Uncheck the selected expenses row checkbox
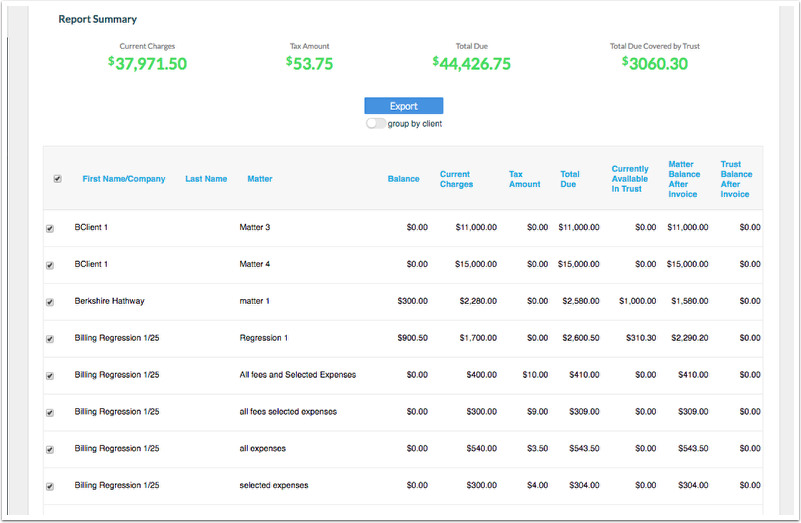The image size is (801, 523). [x=50, y=486]
